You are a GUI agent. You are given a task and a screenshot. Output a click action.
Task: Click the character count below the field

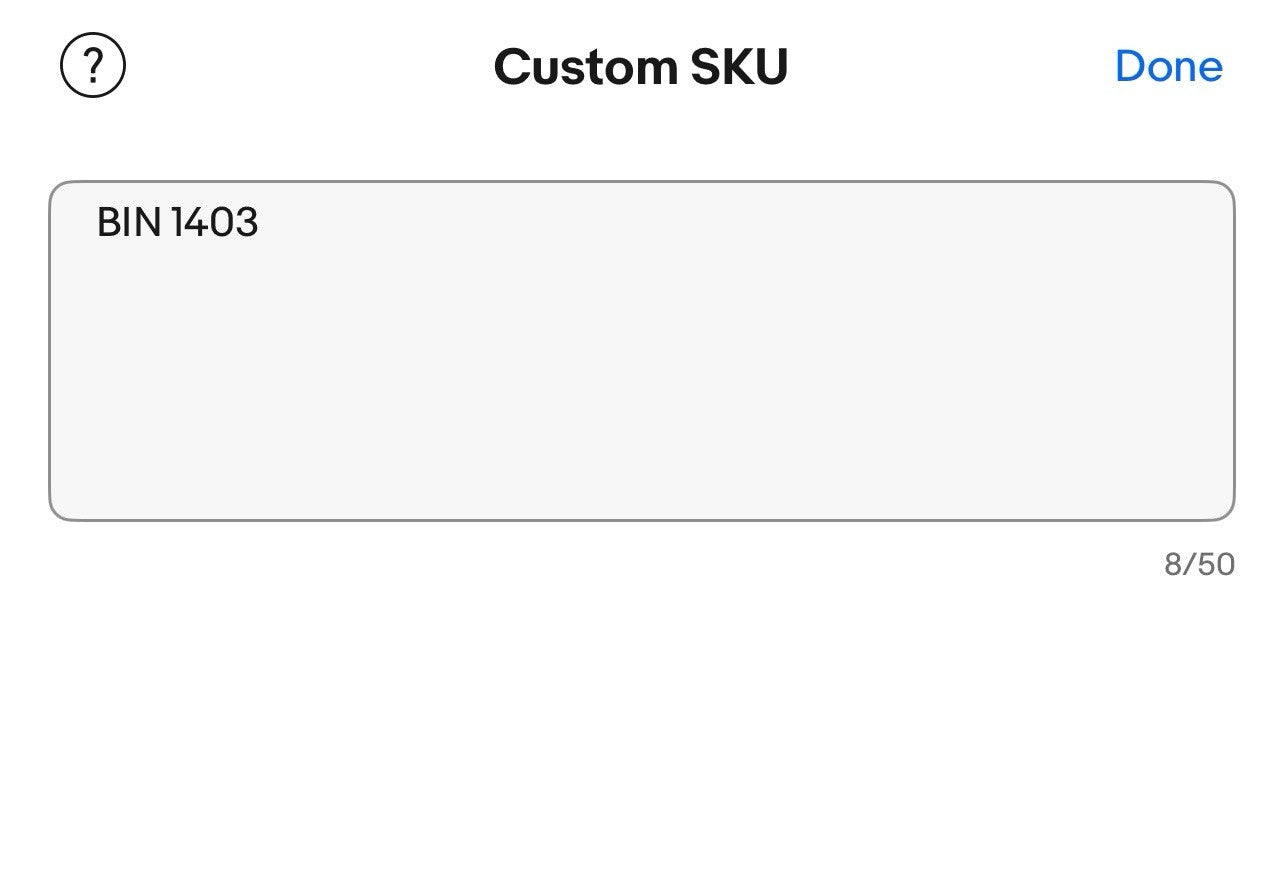1199,564
